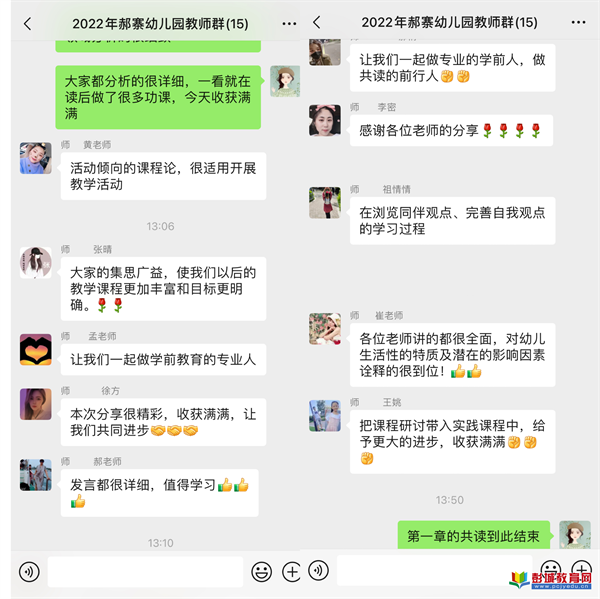This screenshot has height=599, width=600.
Task: Open 徐方's profile picture
Action: [x=36, y=404]
